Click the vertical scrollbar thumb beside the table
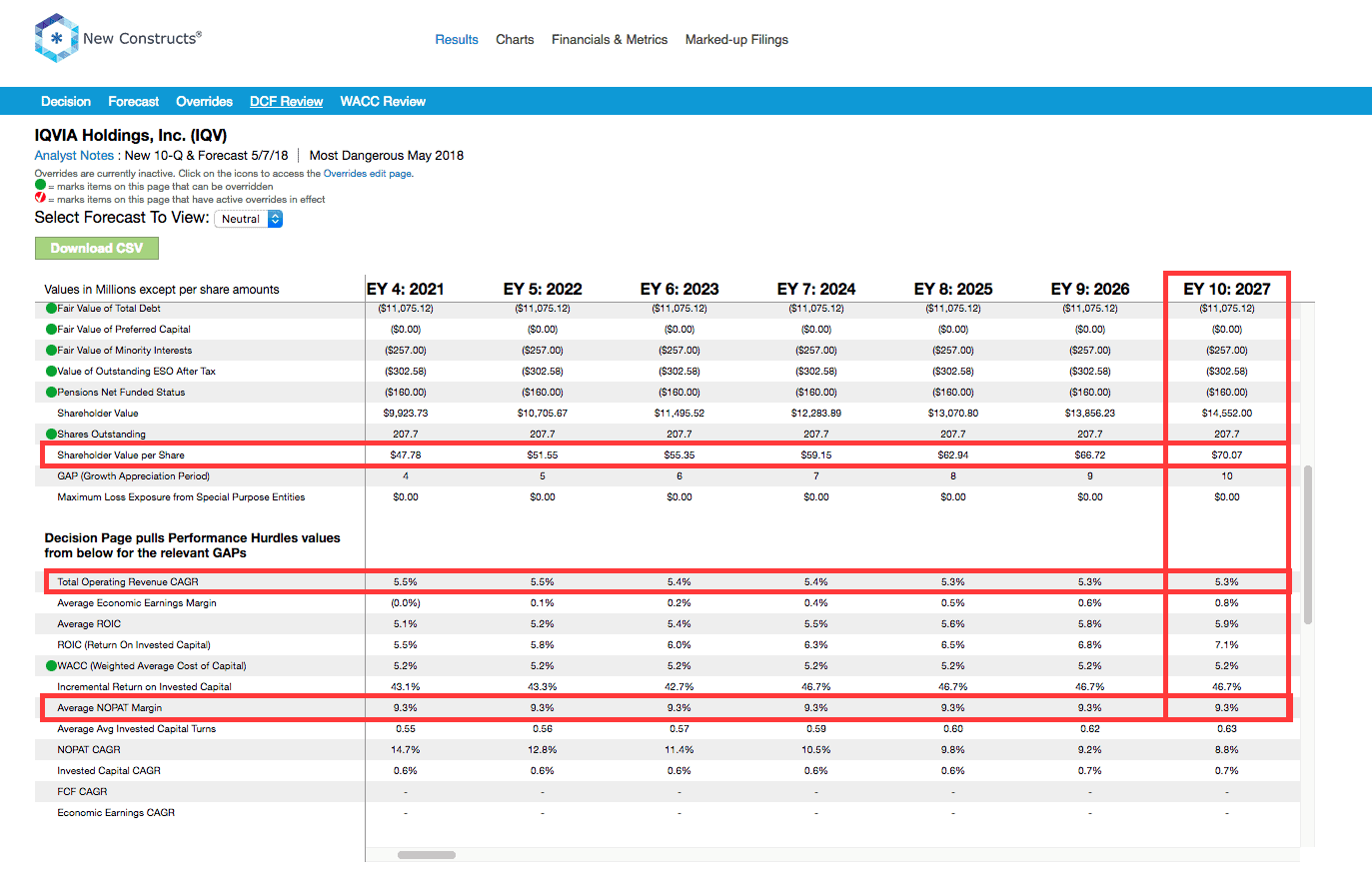Image resolution: width=1372 pixels, height=891 pixels. [x=1307, y=544]
